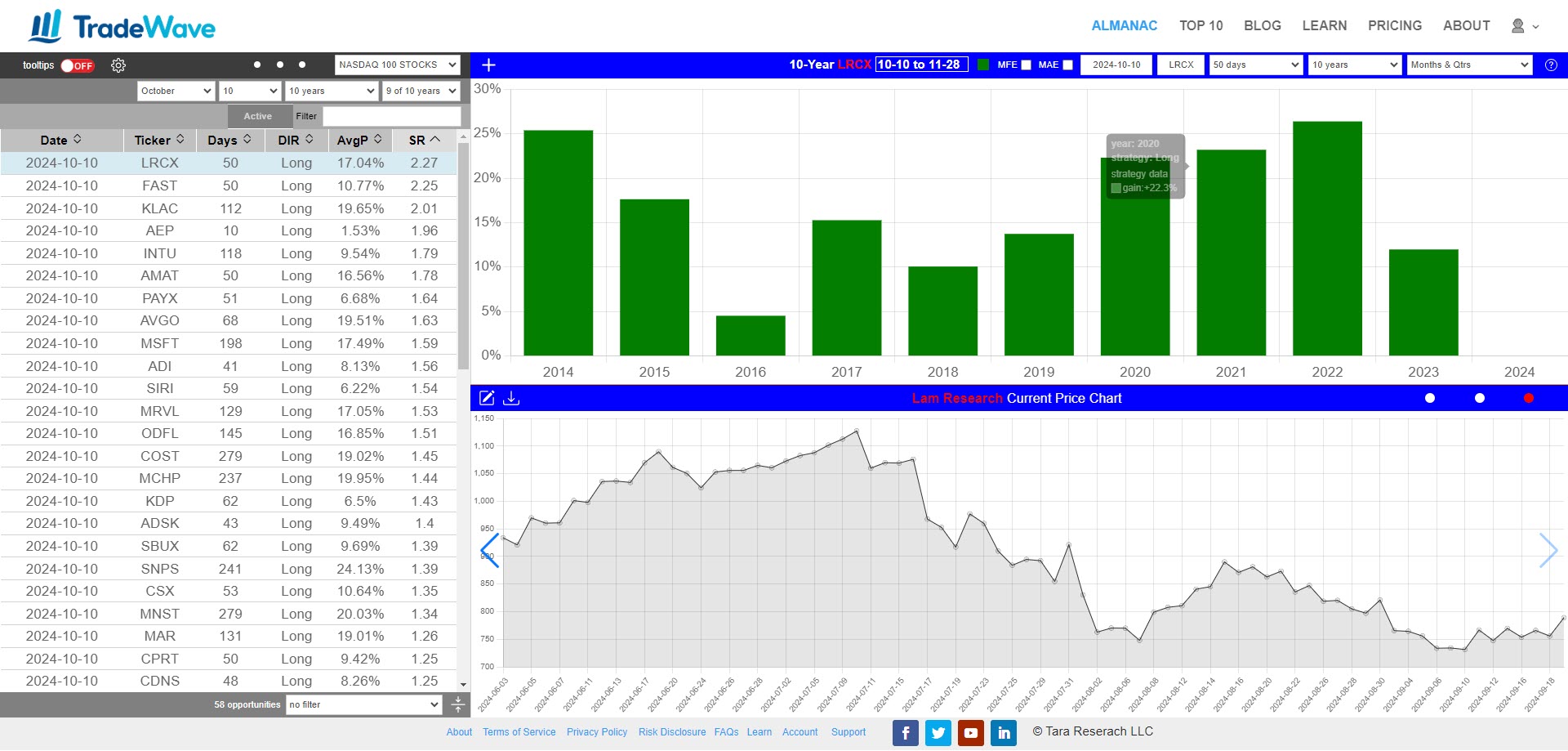Click the help question mark icon
Image resolution: width=1568 pixels, height=751 pixels.
(1551, 65)
